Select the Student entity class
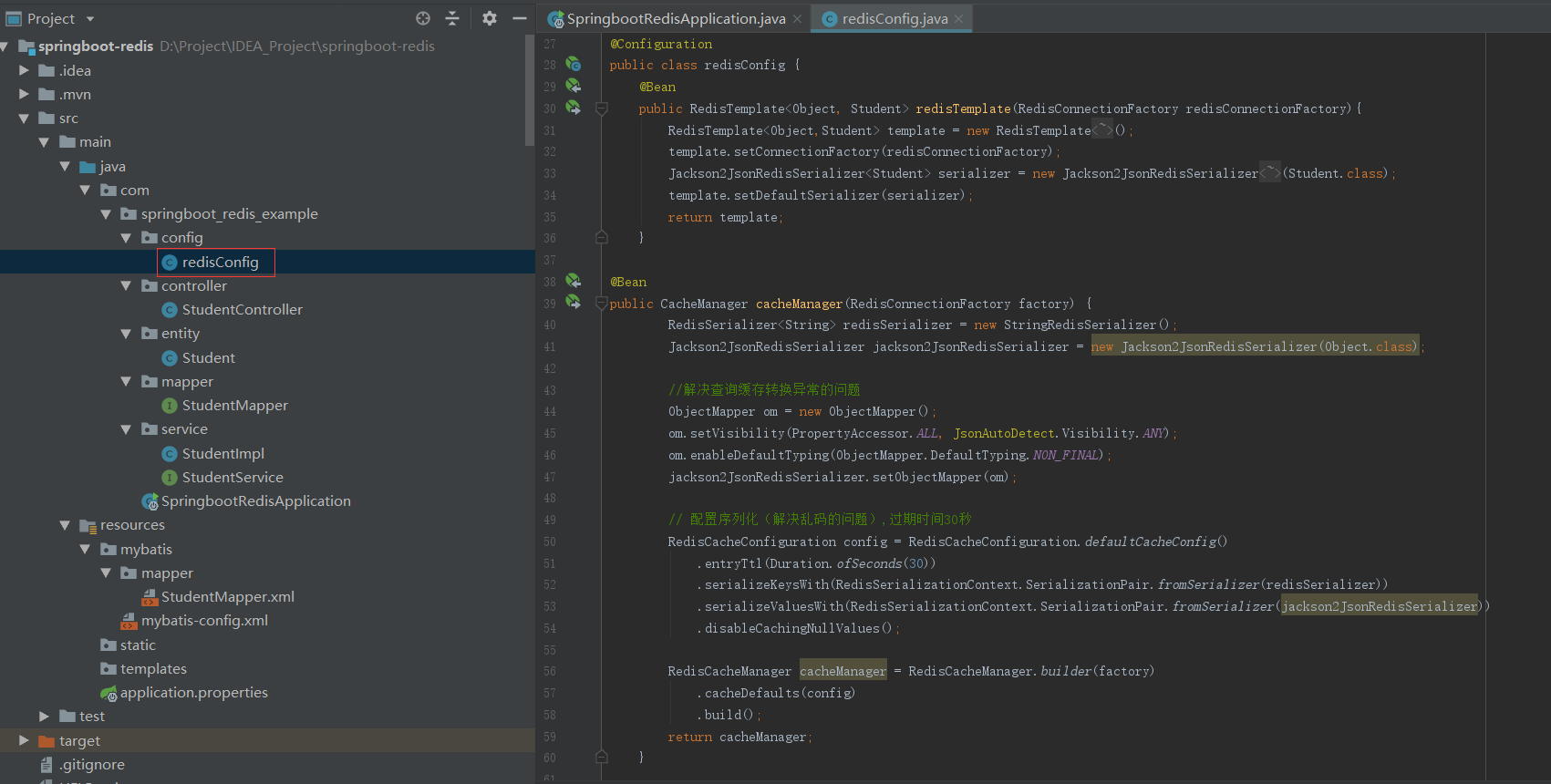This screenshot has height=784, width=1551. (208, 357)
